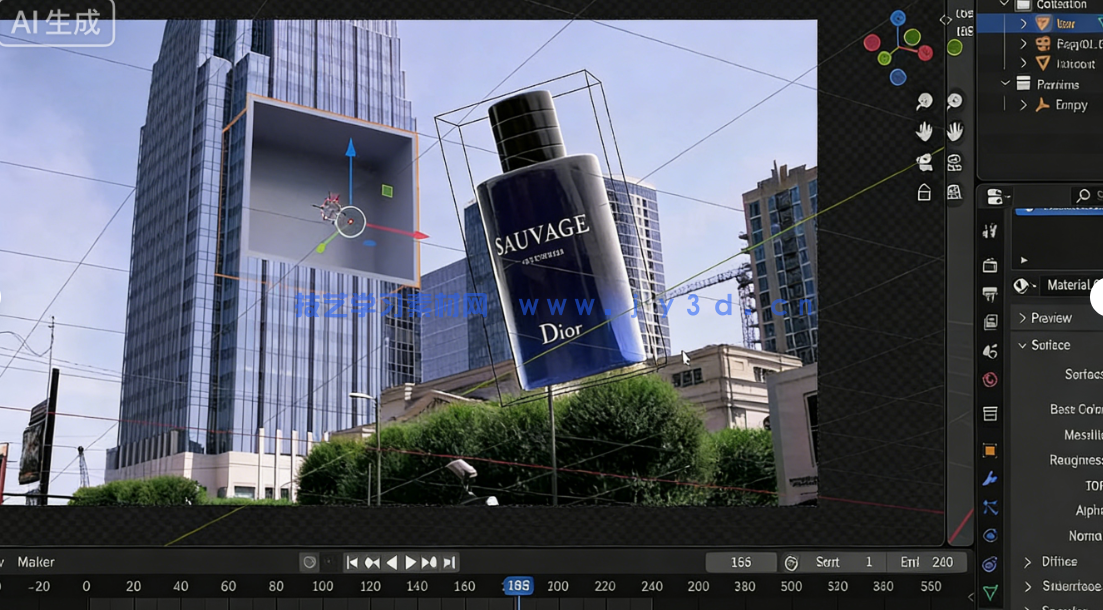The image size is (1103, 610).
Task: Open the material browse dropdown next to Material
Action: tap(1024, 285)
